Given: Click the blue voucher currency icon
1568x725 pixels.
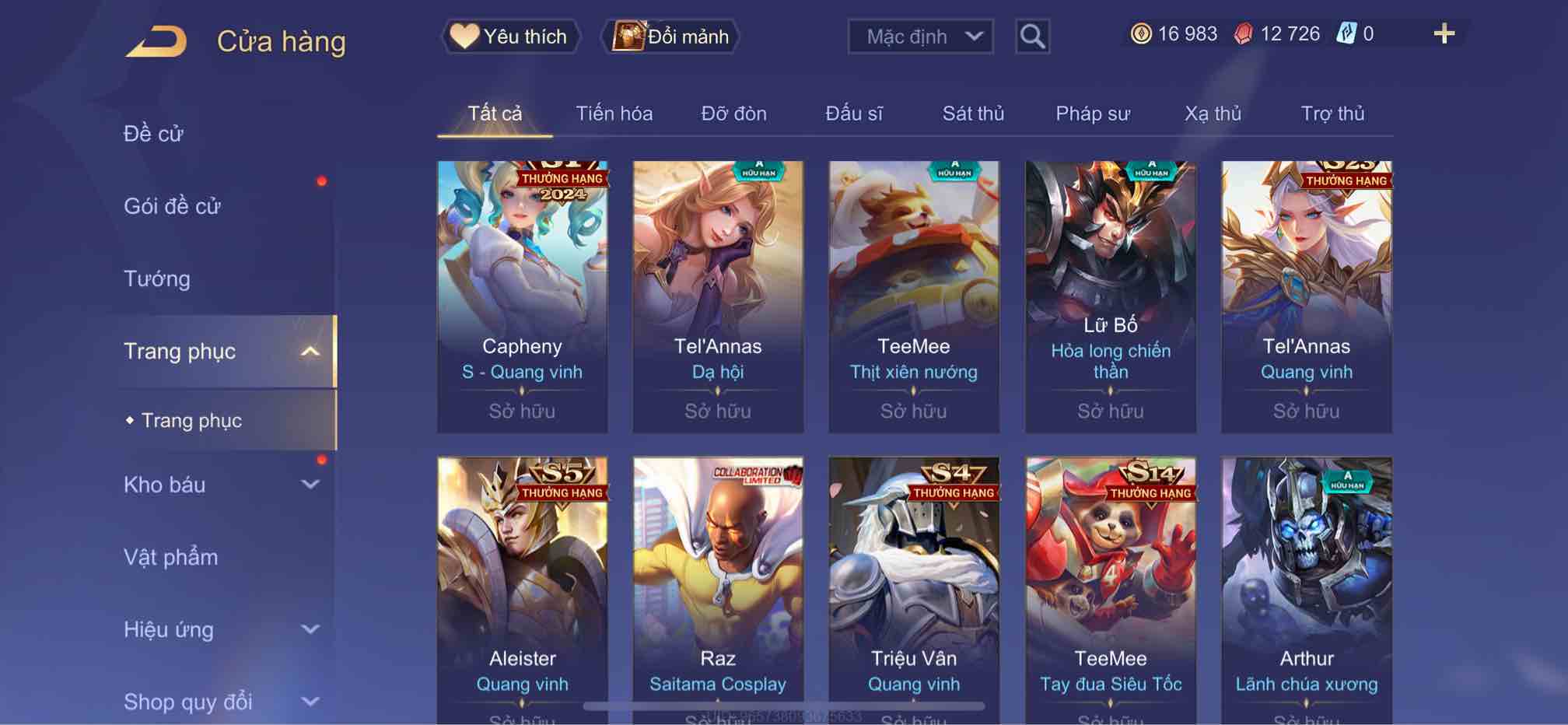Looking at the screenshot, I should [1346, 33].
